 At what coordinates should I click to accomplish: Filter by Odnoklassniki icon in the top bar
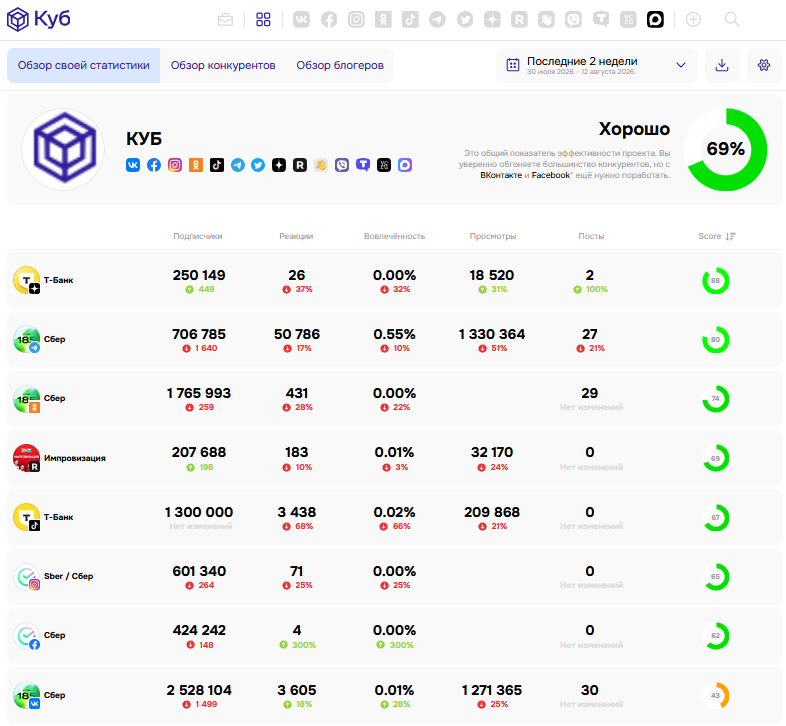click(383, 20)
